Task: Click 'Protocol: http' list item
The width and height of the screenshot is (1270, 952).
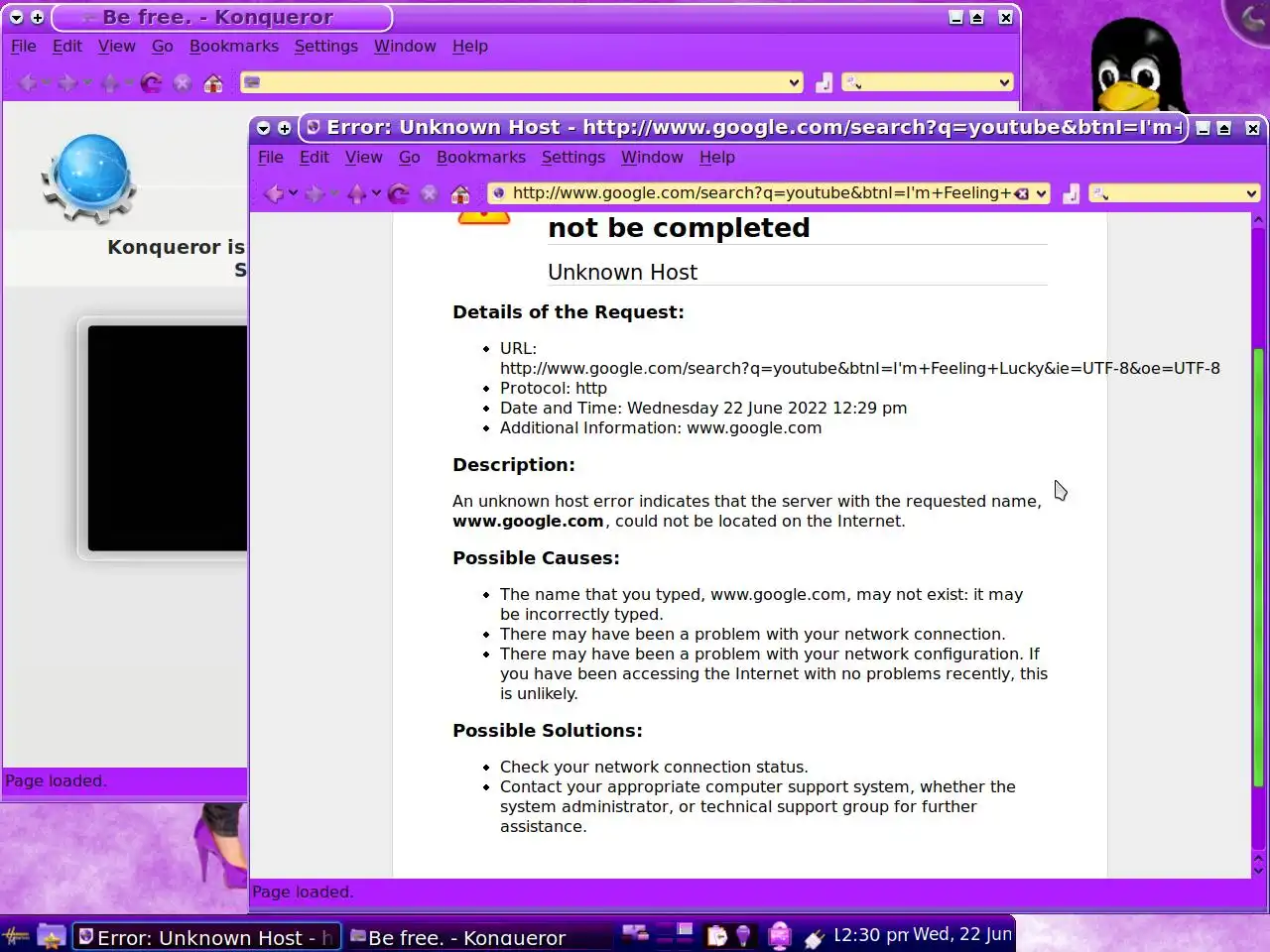Action: (554, 388)
